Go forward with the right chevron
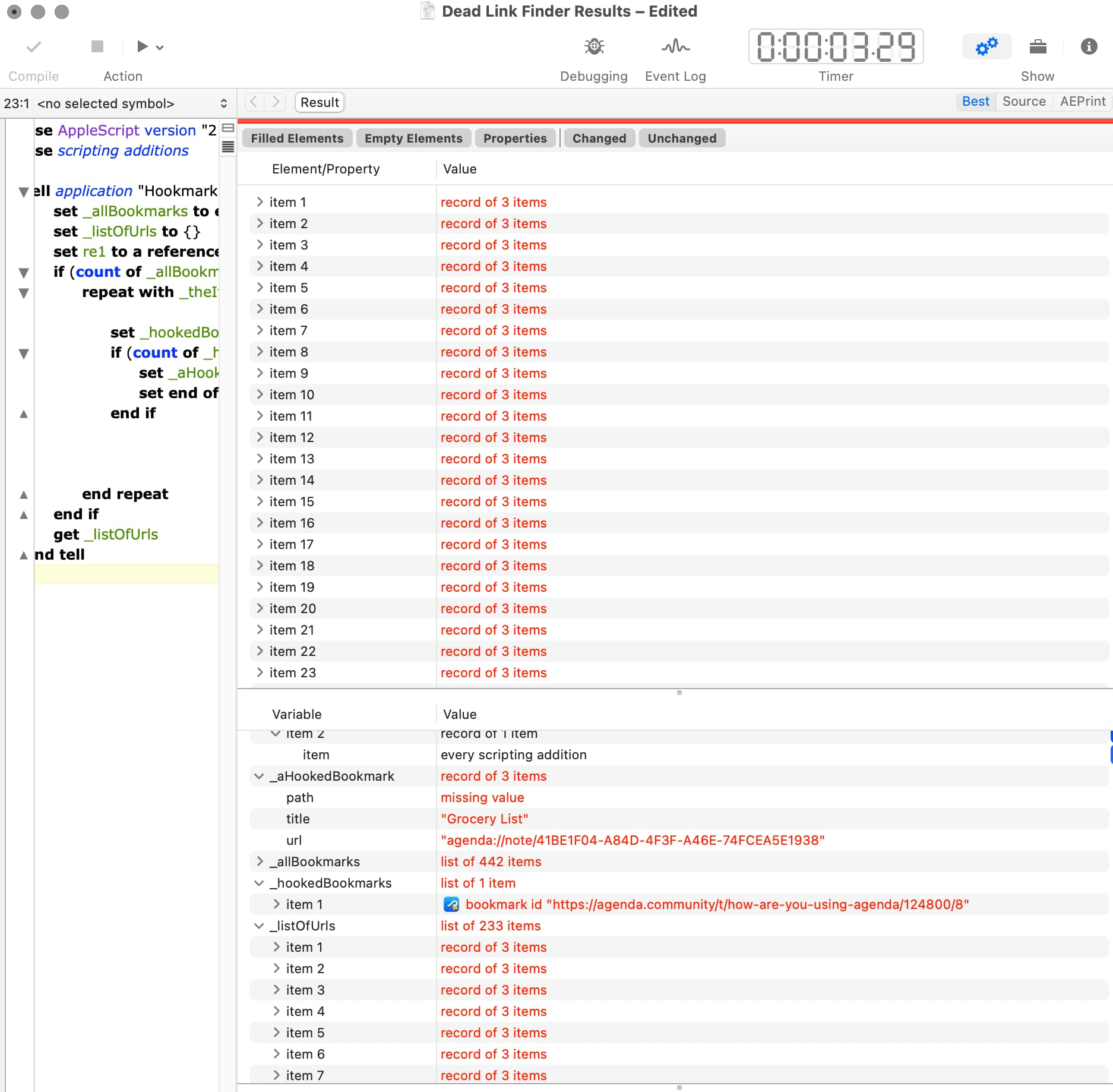Image resolution: width=1113 pixels, height=1092 pixels. pyautogui.click(x=276, y=102)
